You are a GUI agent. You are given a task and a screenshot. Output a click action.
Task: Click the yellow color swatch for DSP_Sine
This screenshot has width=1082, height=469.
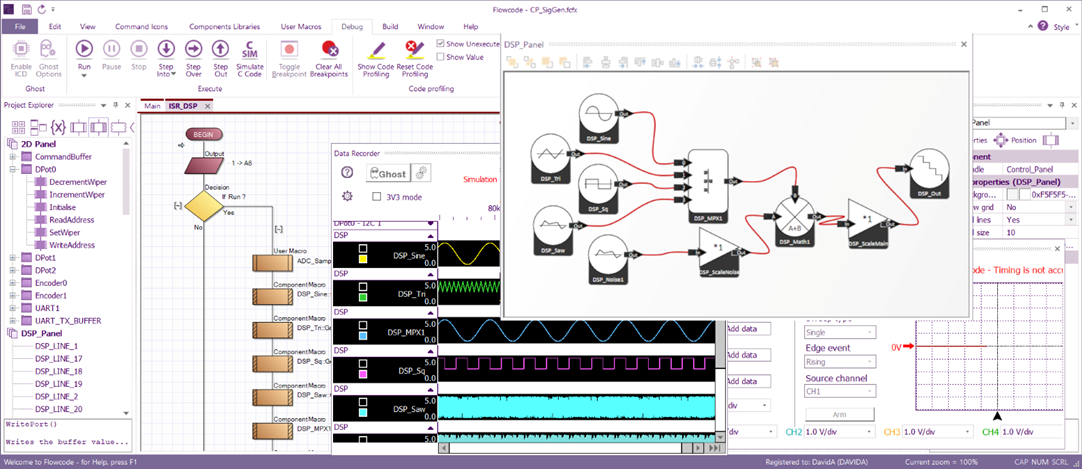(363, 259)
